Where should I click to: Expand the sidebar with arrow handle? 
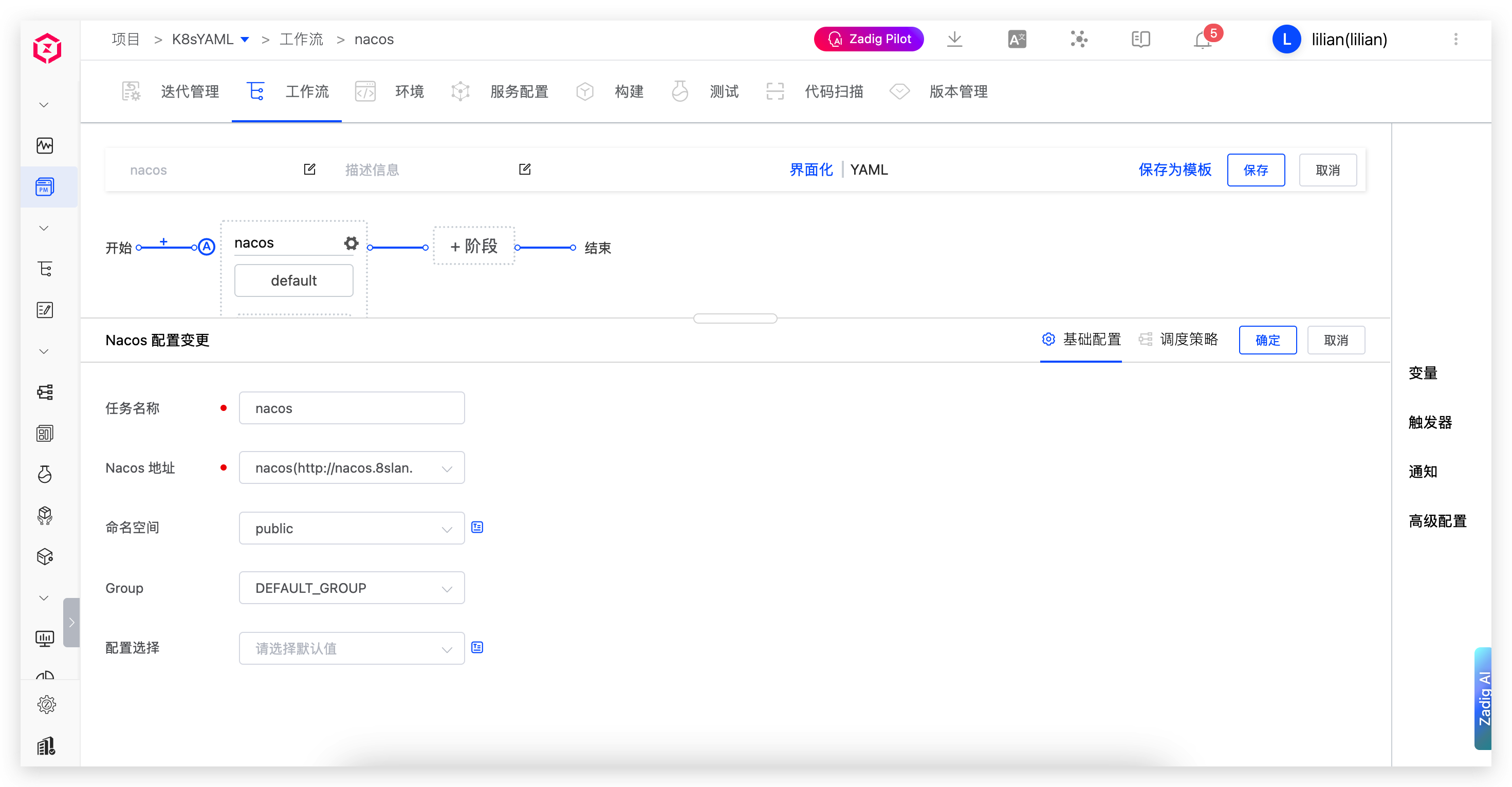[71, 622]
